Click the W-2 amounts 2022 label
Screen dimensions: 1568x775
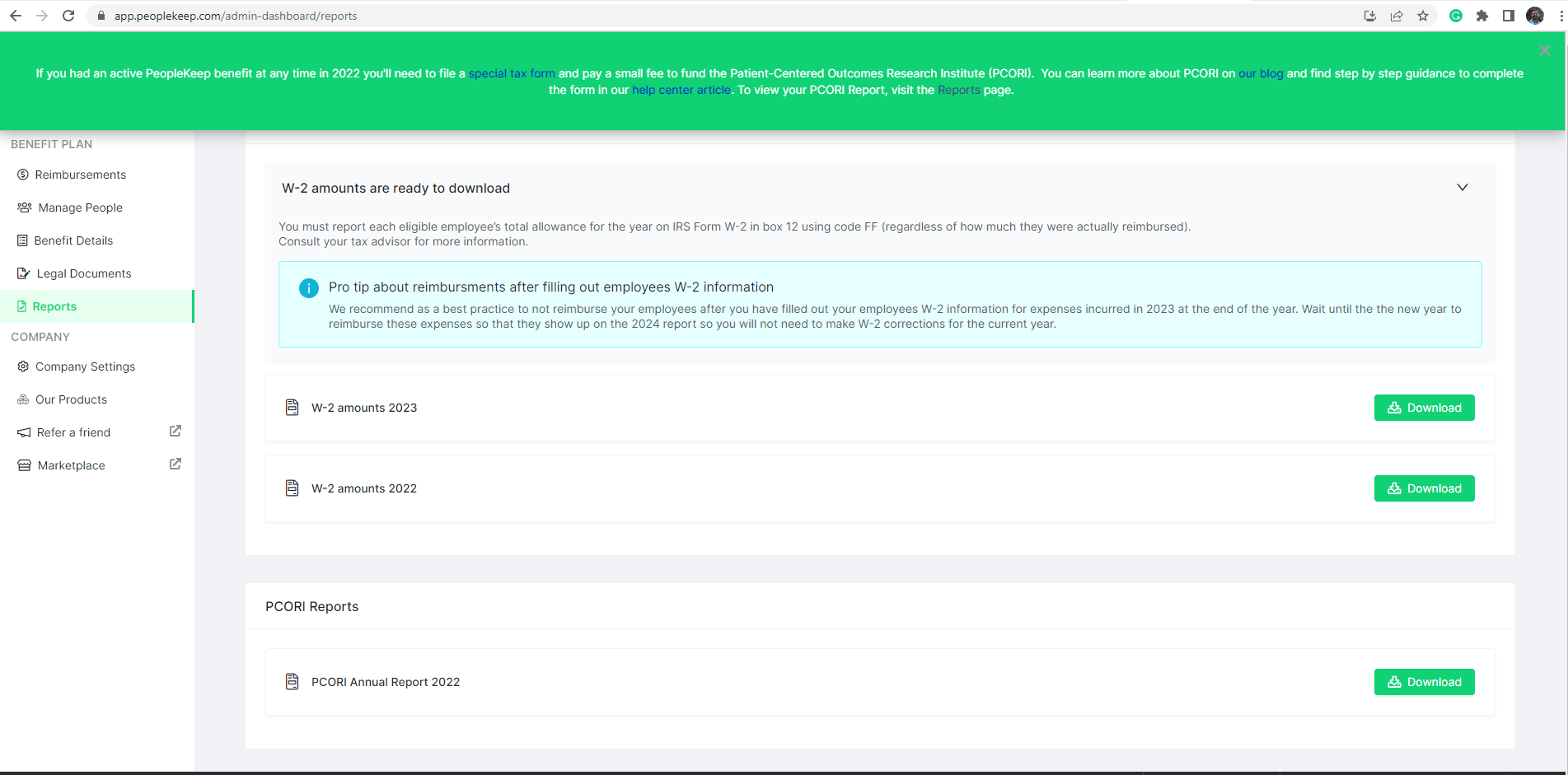(x=364, y=488)
